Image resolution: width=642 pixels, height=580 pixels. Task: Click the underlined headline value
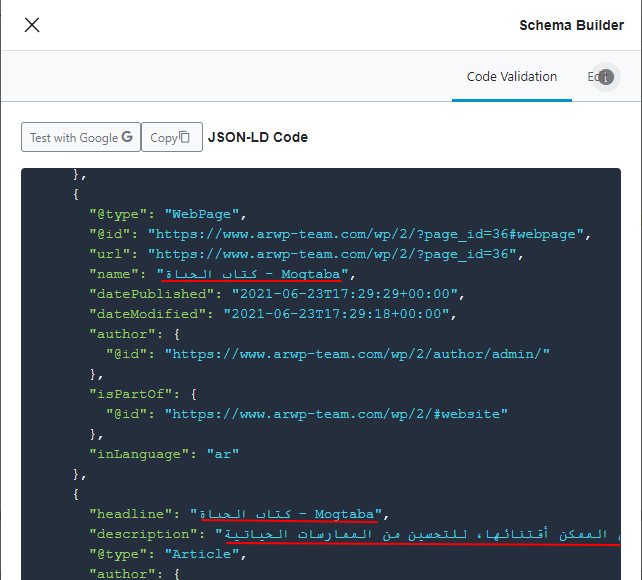(x=289, y=514)
